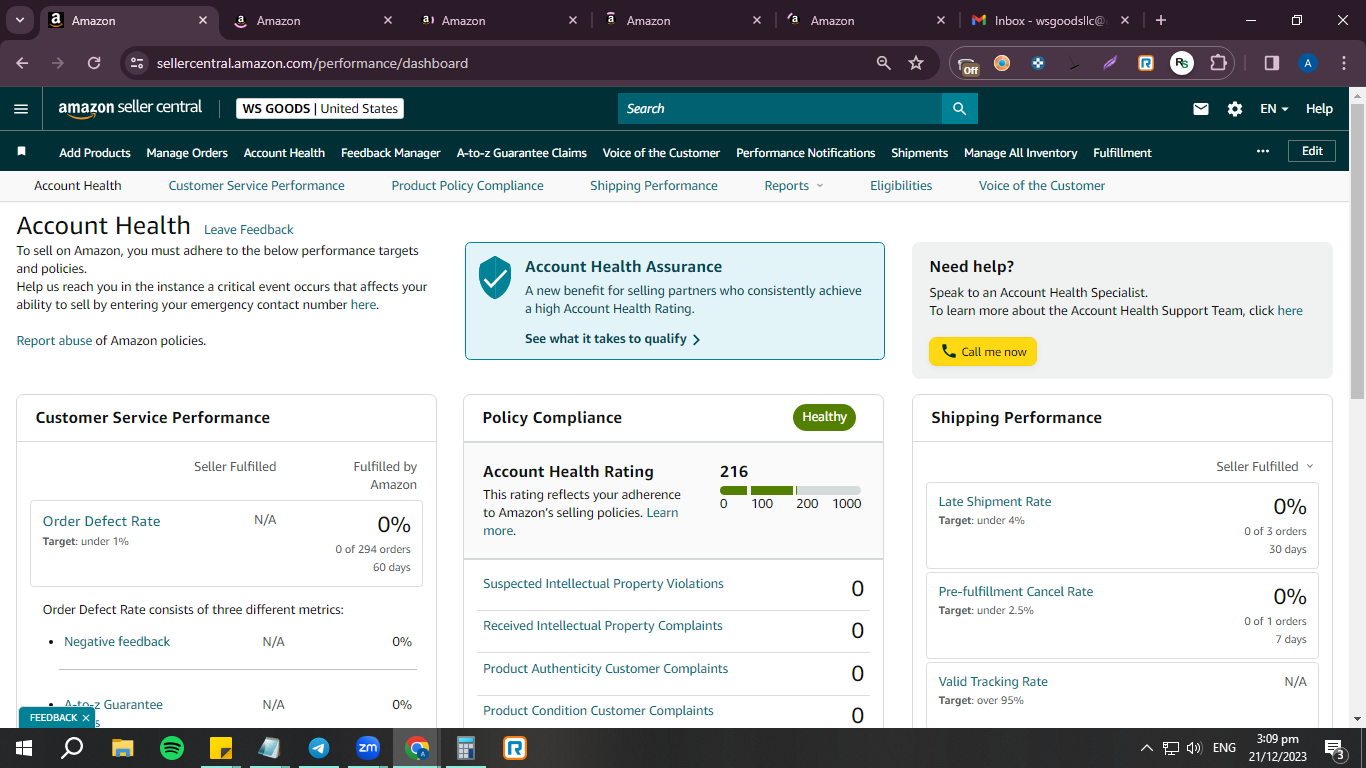Open Telegram from the taskbar
The image size is (1366, 768).
click(x=319, y=748)
